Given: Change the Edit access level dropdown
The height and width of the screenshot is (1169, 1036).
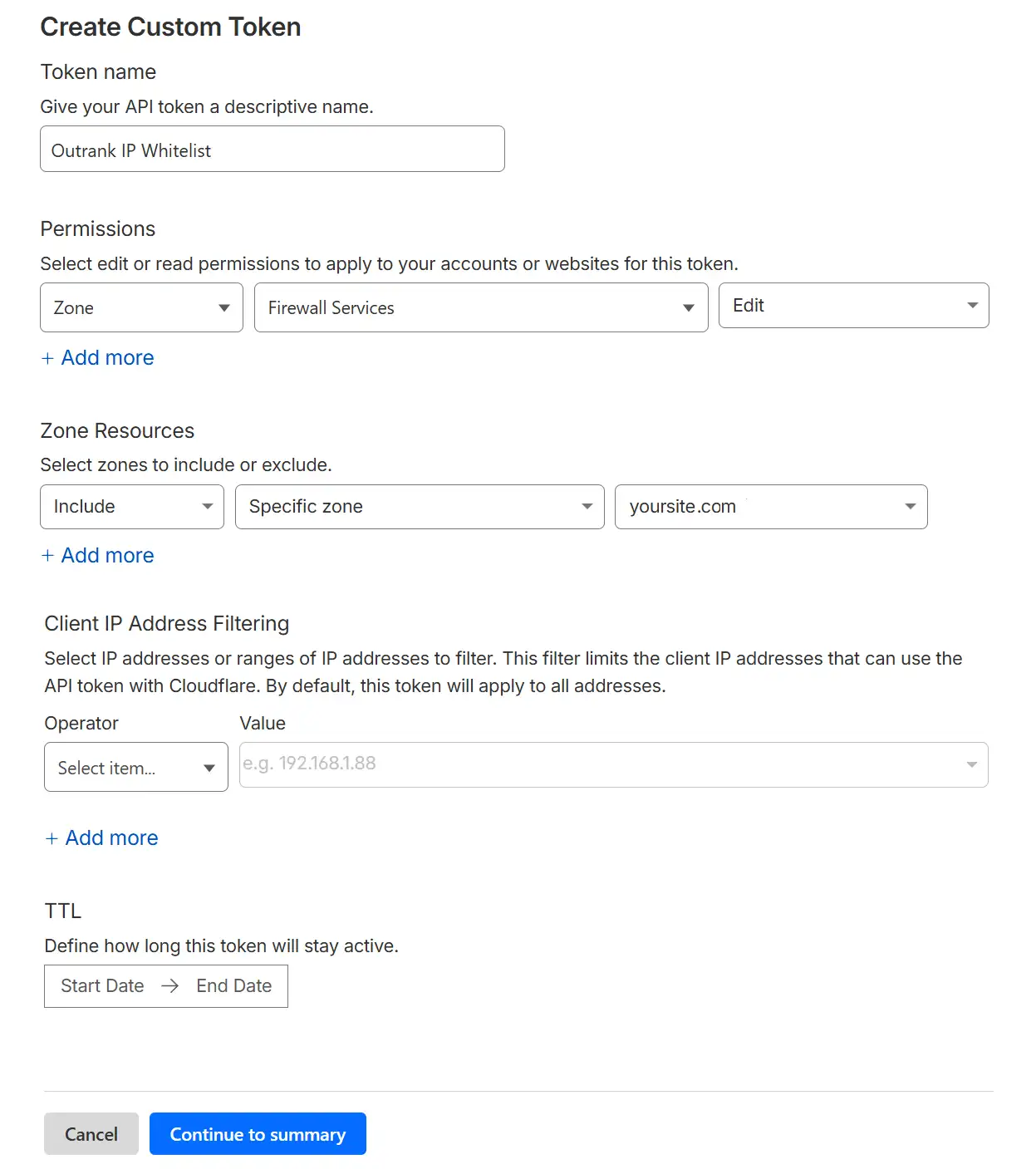Looking at the screenshot, I should tap(852, 305).
